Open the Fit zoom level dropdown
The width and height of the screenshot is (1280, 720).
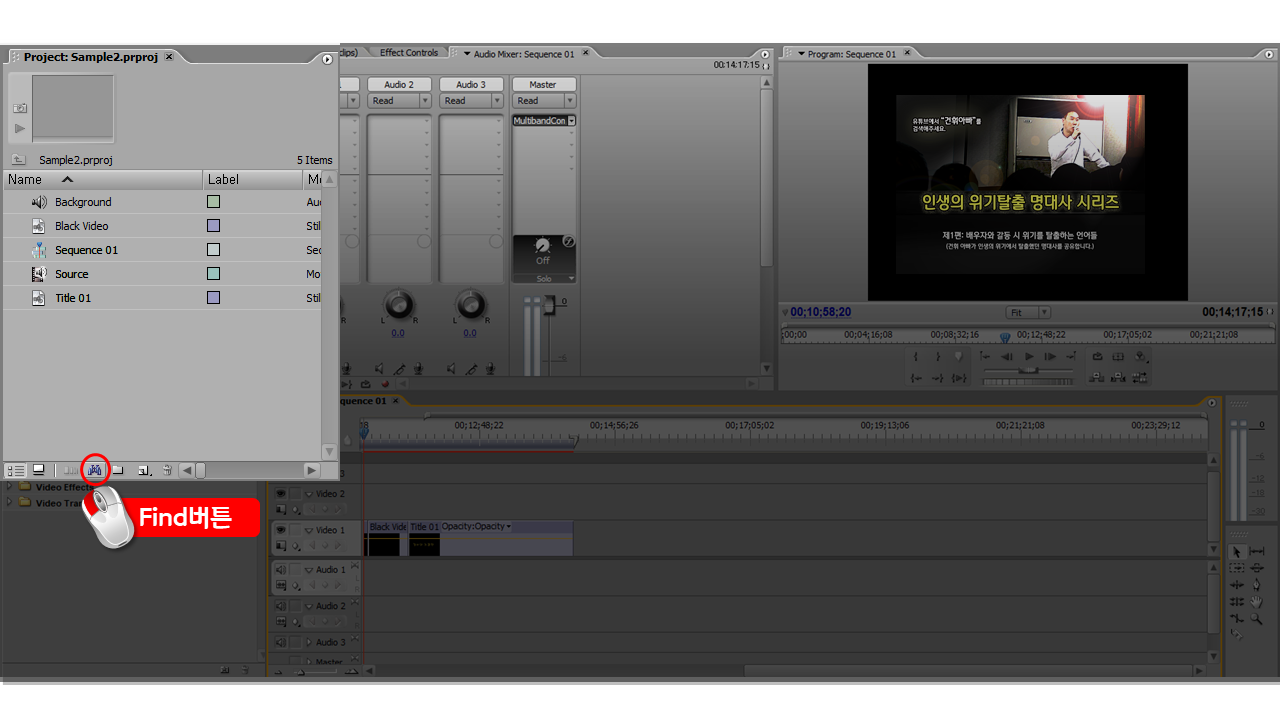1028,312
